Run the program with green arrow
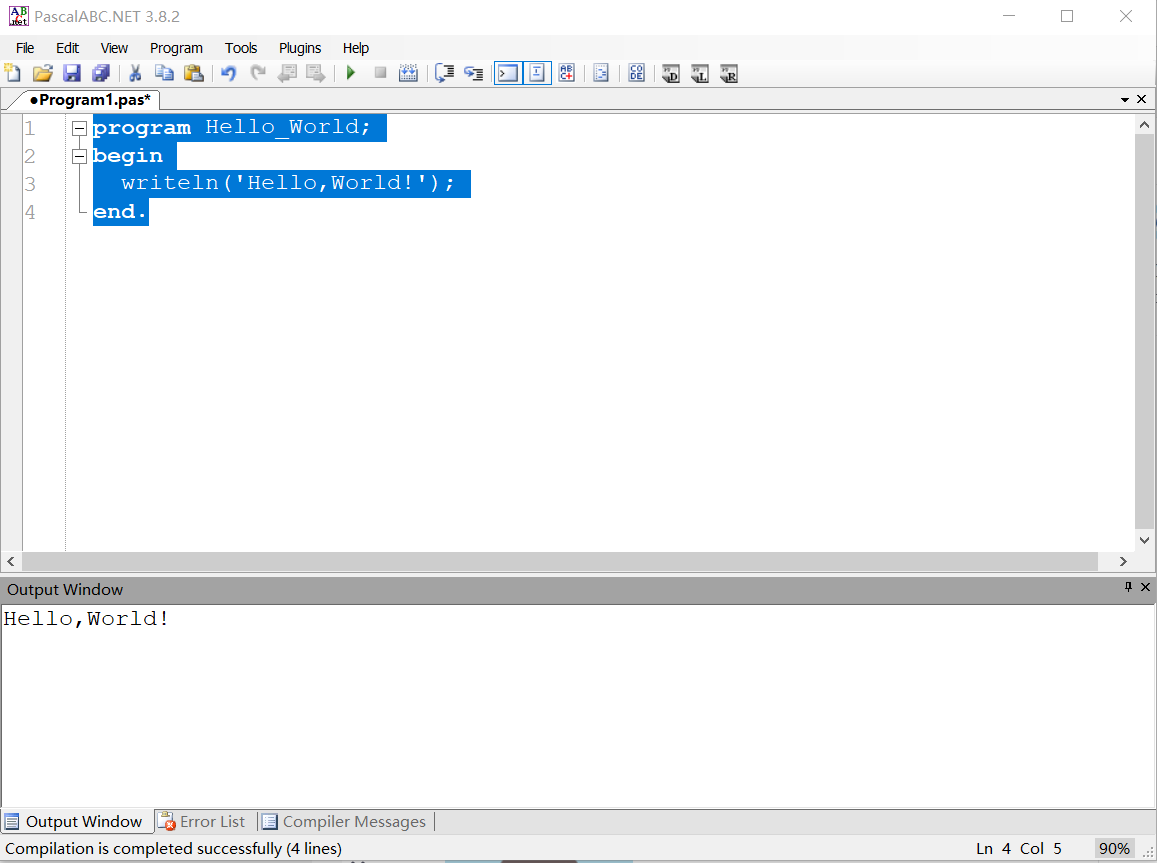1157x863 pixels. 351,73
